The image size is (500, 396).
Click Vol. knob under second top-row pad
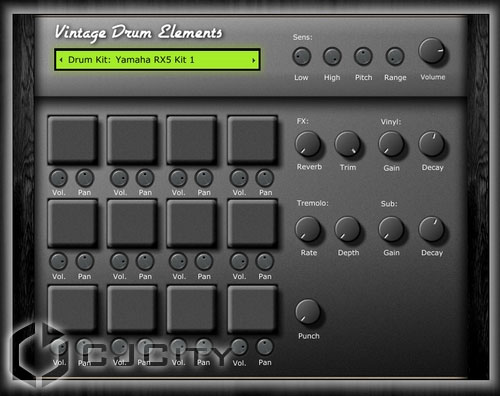(119, 178)
